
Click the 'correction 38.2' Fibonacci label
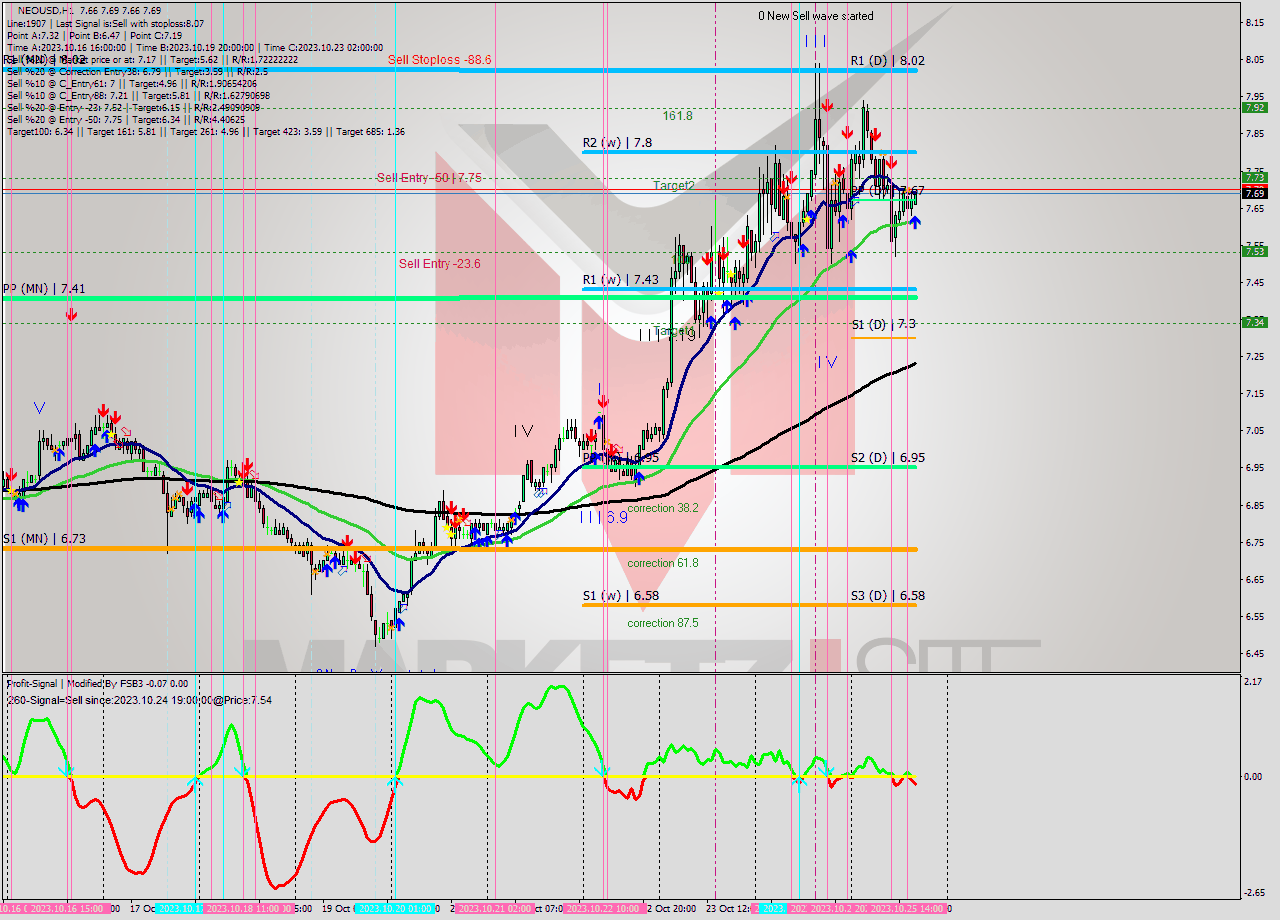pos(663,508)
